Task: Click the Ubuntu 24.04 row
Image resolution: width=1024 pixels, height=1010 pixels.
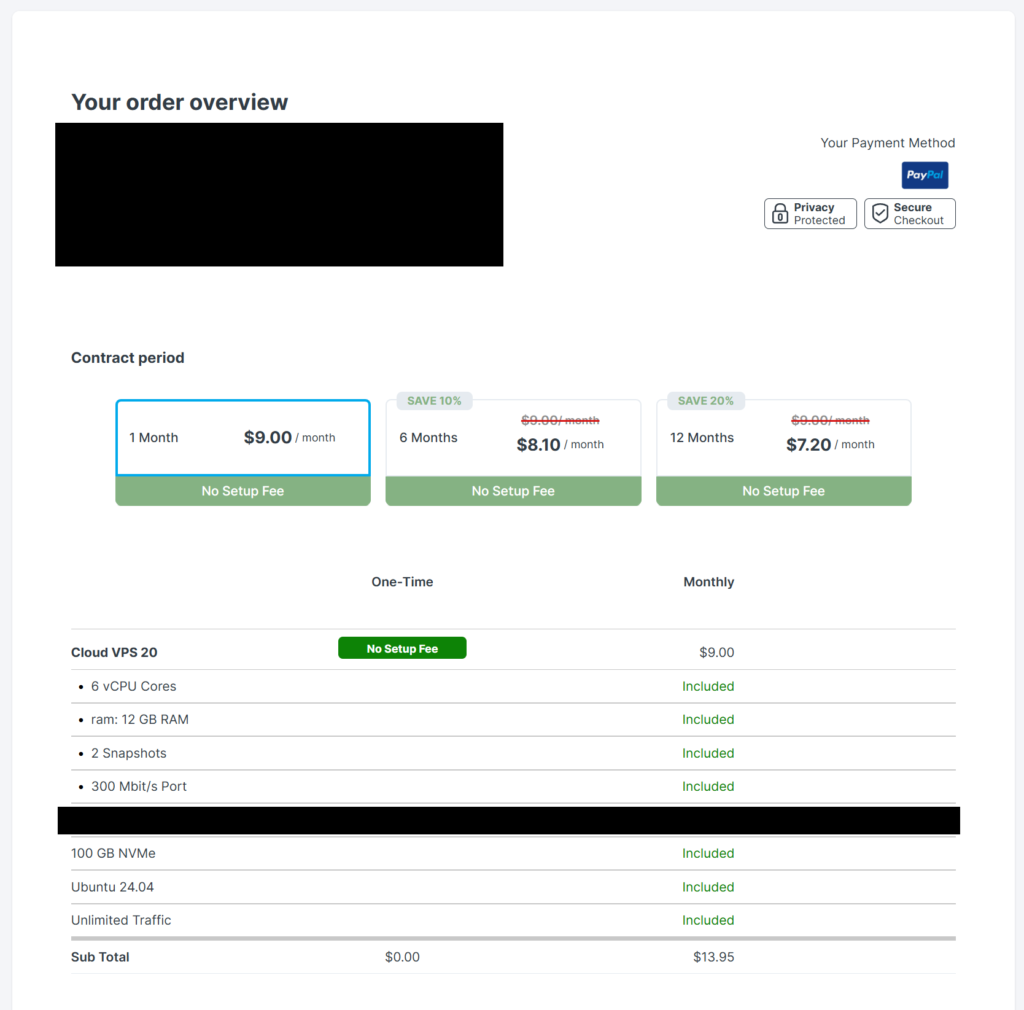Action: (x=513, y=887)
